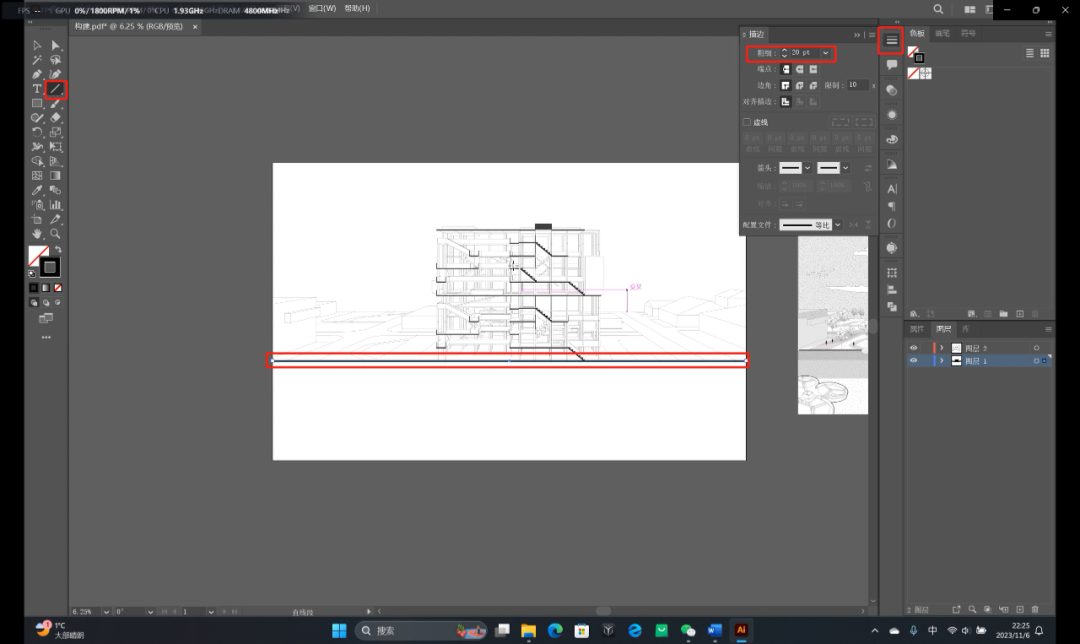Enable the dashed line checkbox

click(747, 122)
